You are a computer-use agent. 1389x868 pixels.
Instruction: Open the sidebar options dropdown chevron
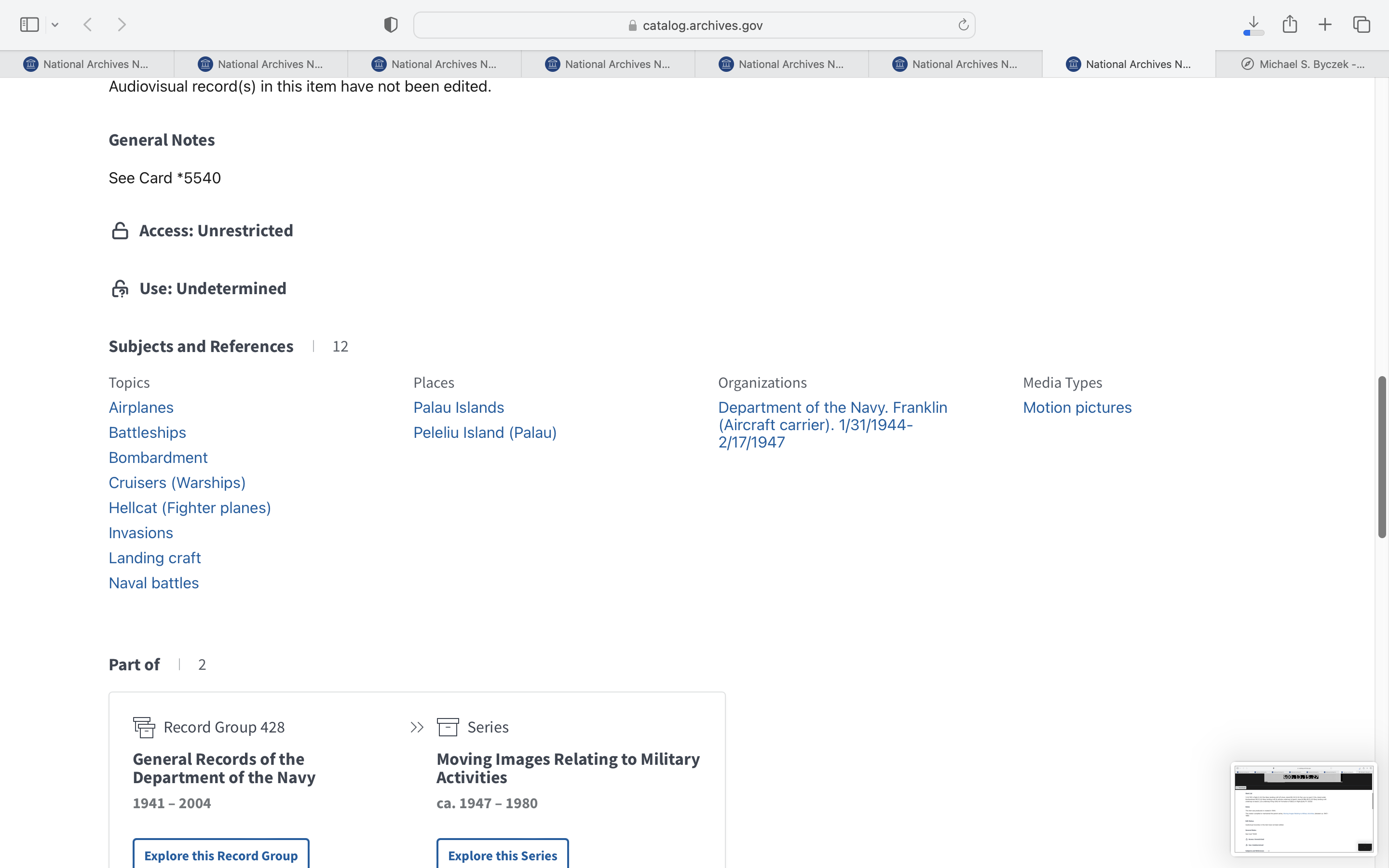point(55,25)
